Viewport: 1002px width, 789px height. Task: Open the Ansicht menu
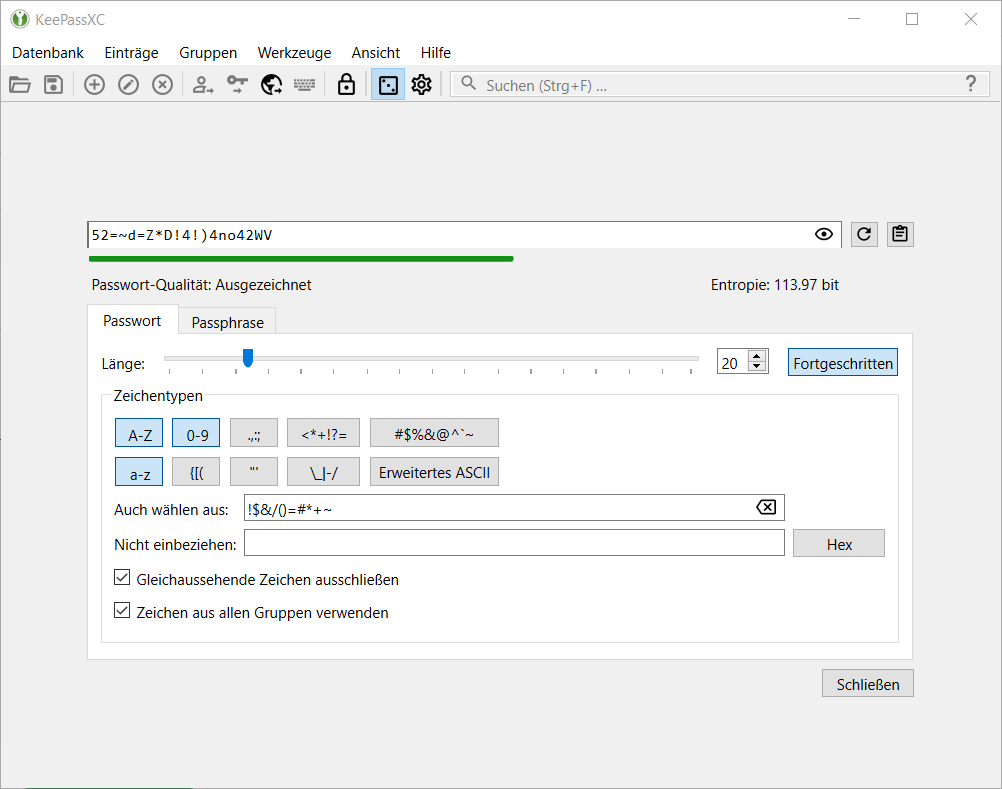pyautogui.click(x=376, y=52)
